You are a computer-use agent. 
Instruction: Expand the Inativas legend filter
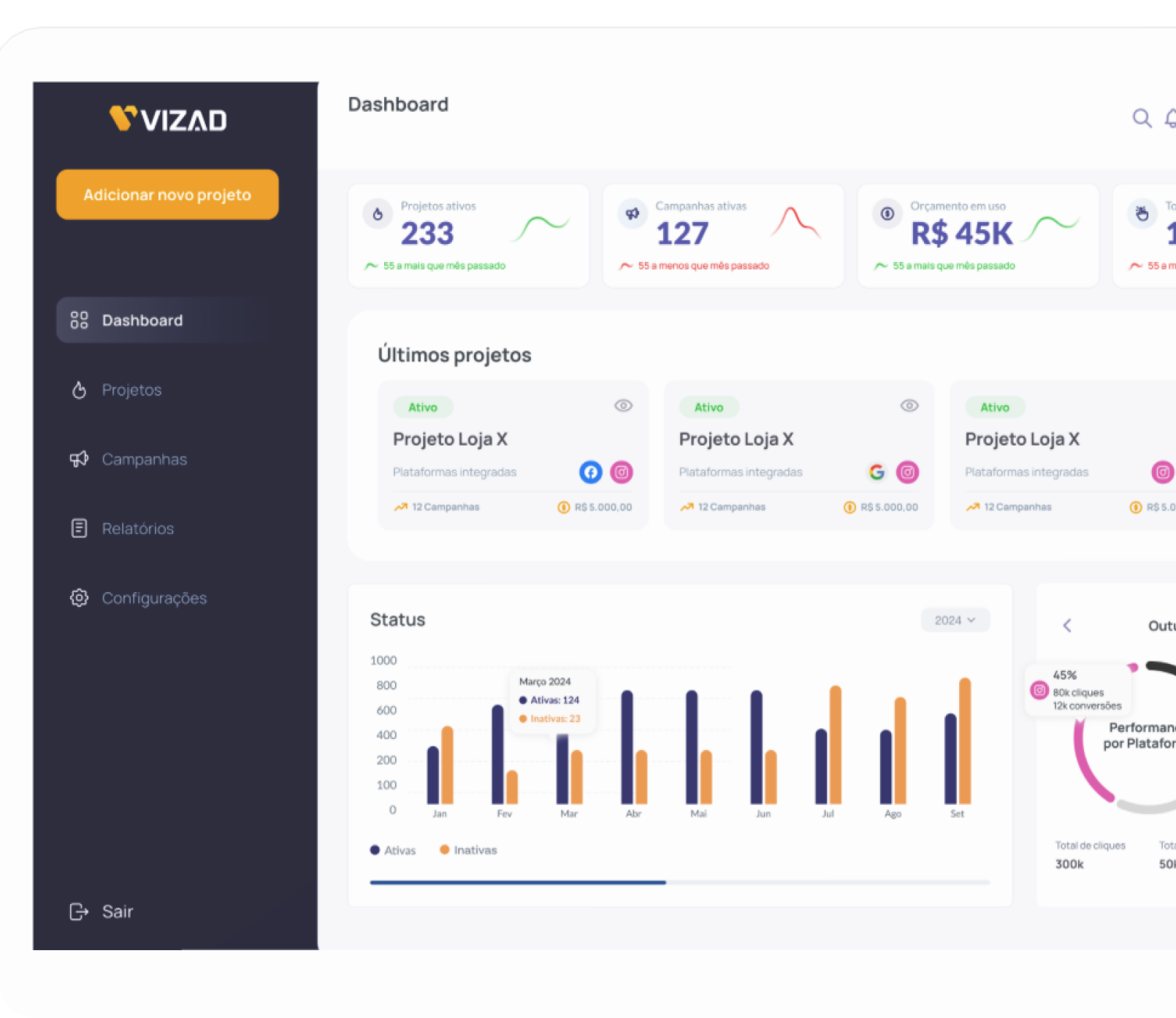[x=467, y=850]
